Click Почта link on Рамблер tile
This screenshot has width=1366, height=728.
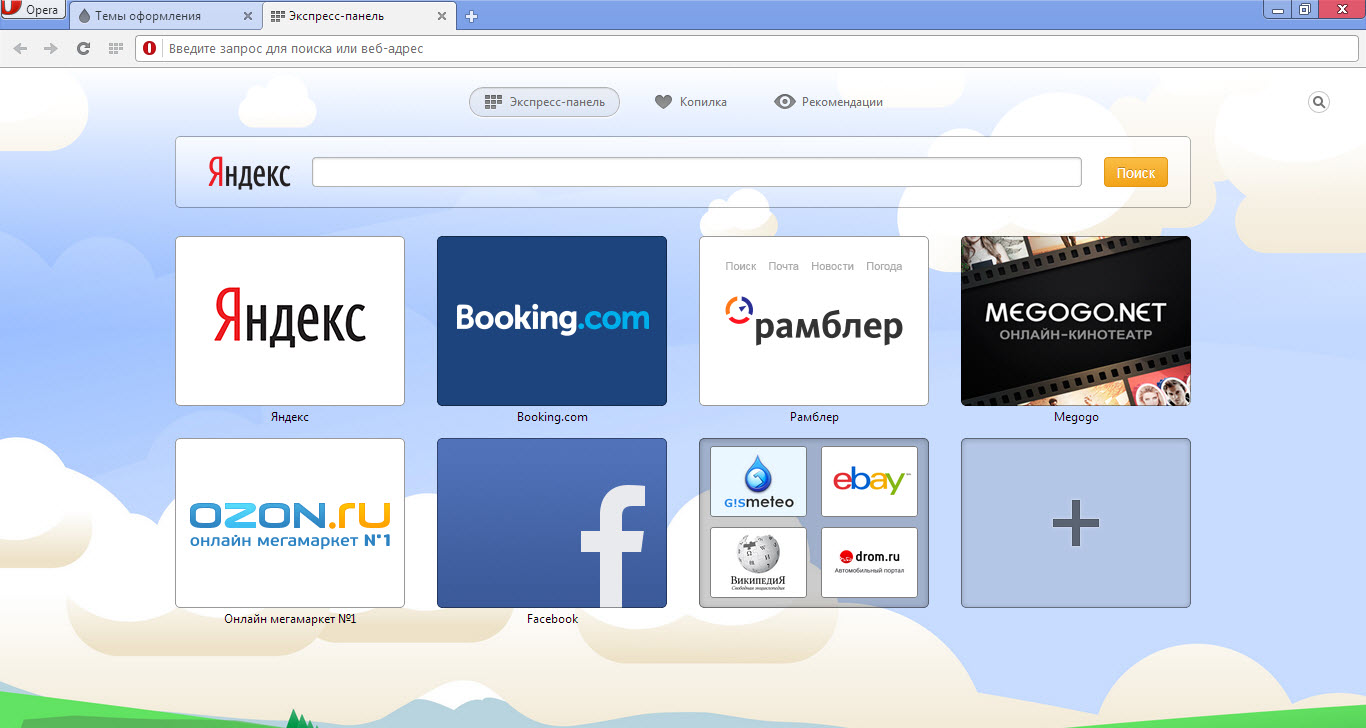coord(784,266)
